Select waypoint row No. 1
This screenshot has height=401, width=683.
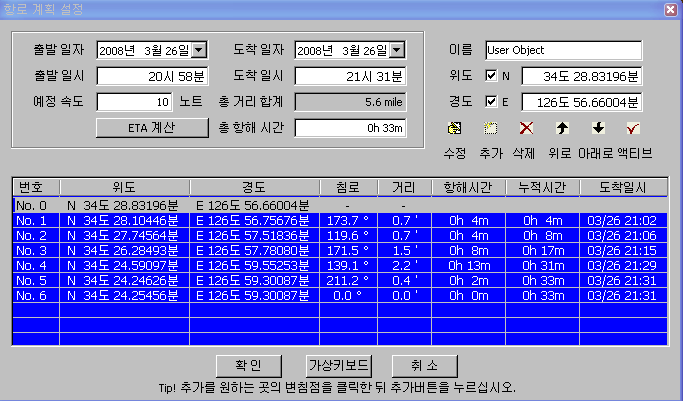340,220
